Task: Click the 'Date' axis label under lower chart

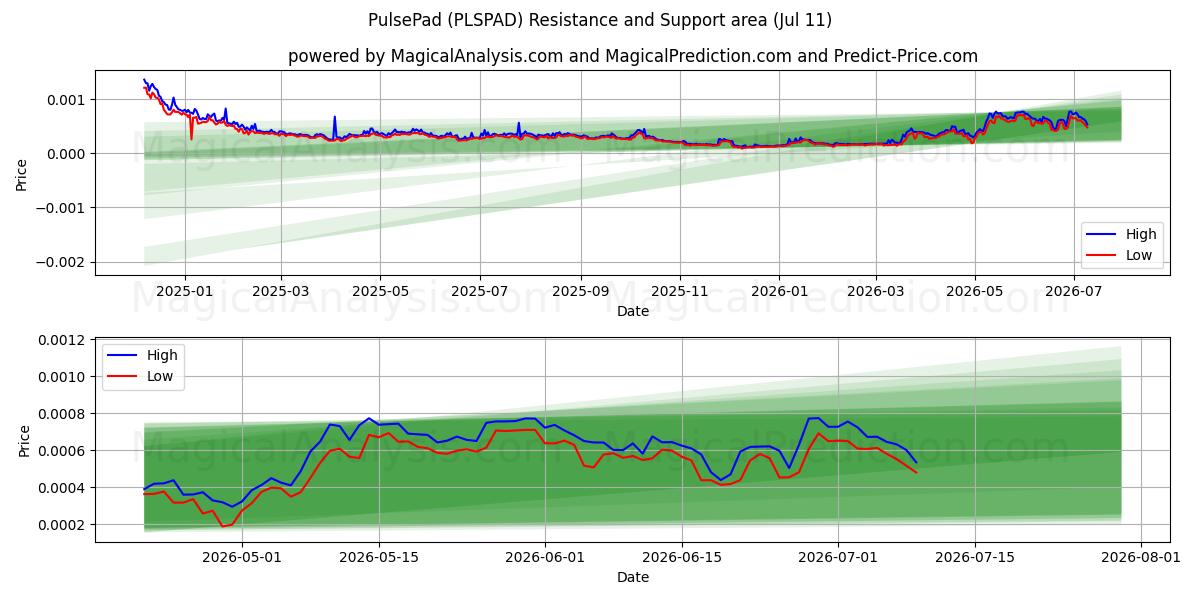Action: pyautogui.click(x=633, y=577)
